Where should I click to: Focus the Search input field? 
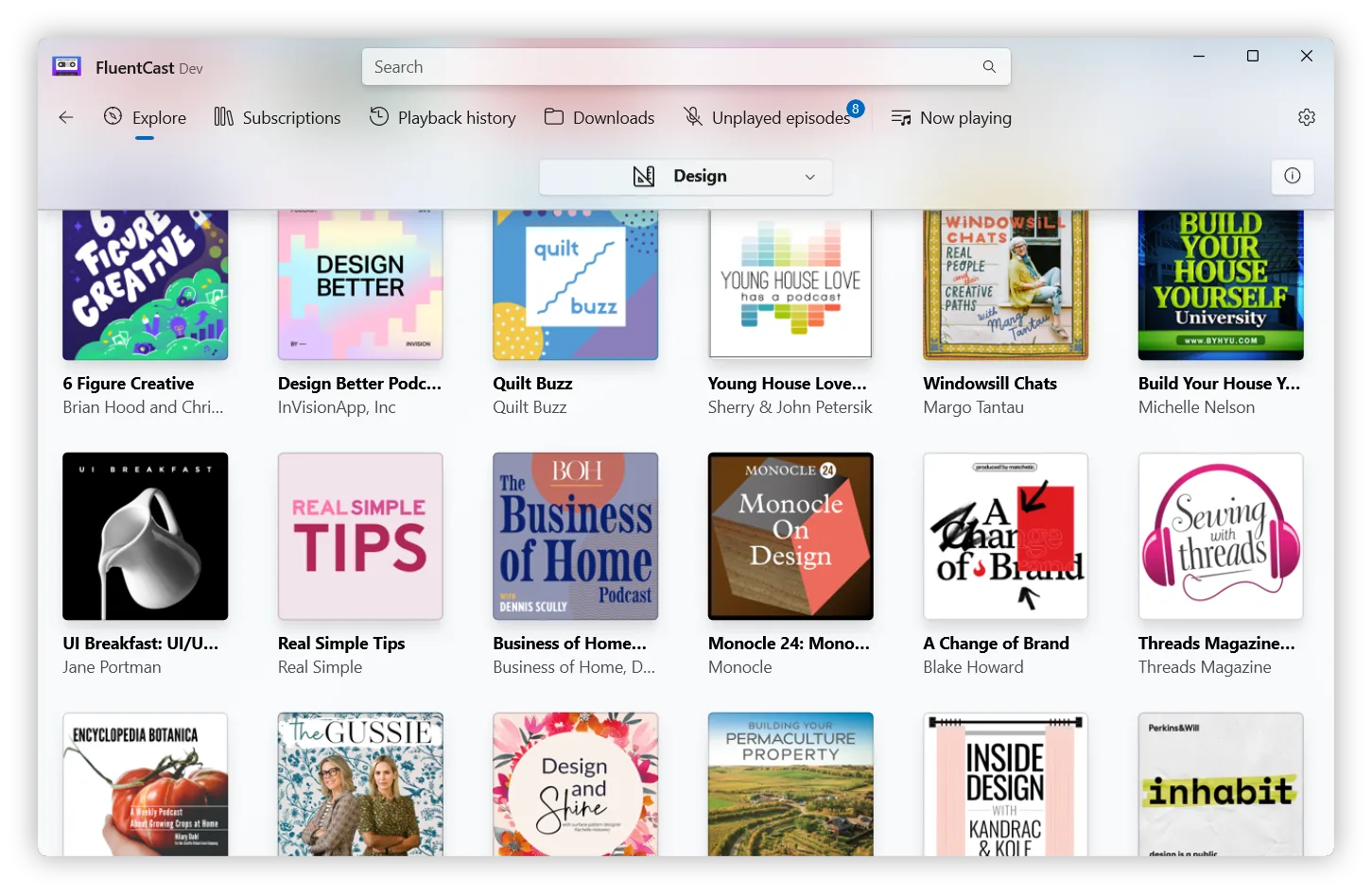click(686, 67)
